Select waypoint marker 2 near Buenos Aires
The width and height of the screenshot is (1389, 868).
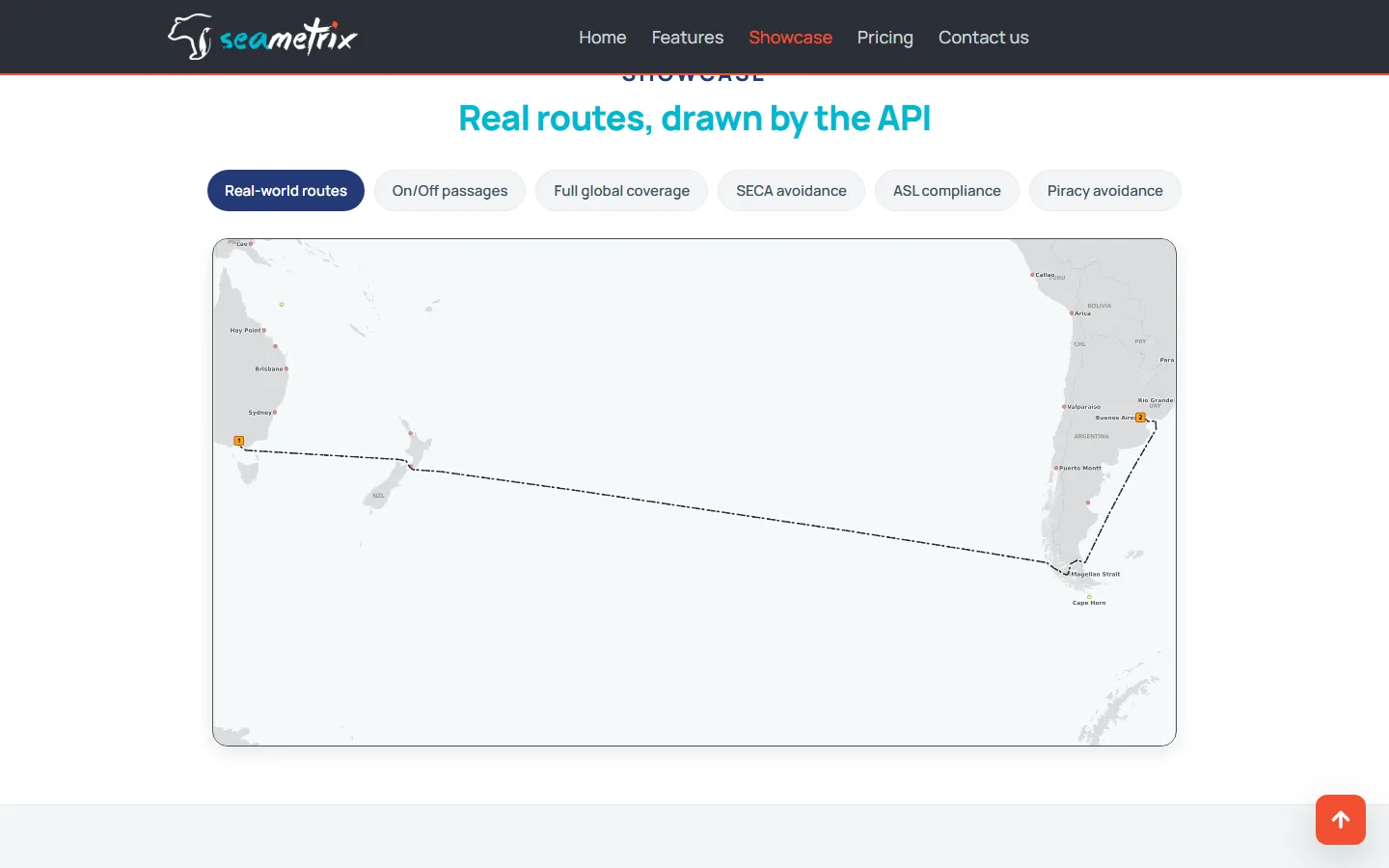[x=1140, y=418]
